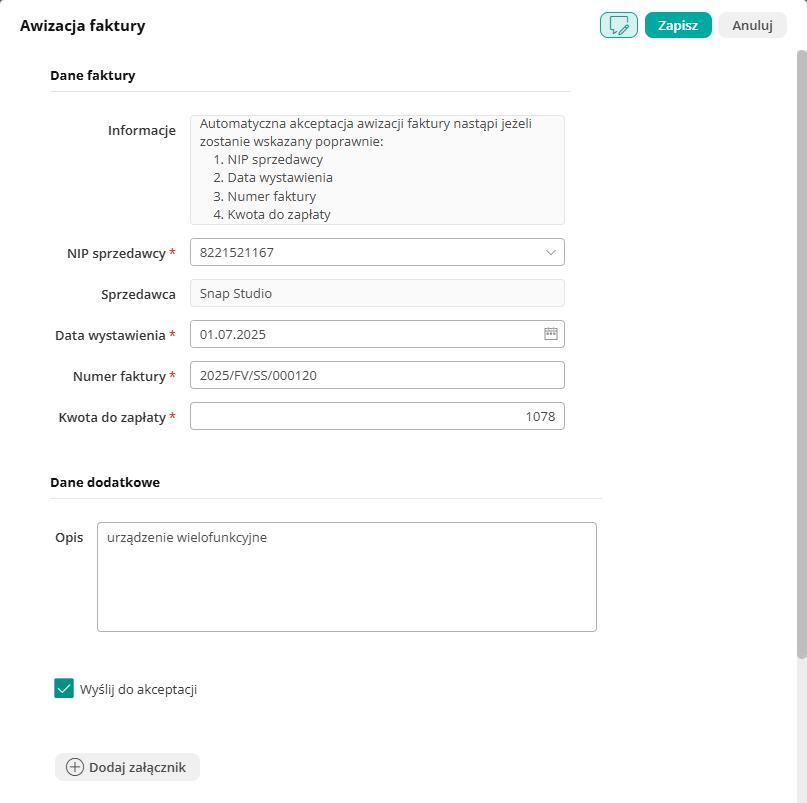
Task: Click the comment note icon beside Zapisz
Action: click(x=618, y=25)
